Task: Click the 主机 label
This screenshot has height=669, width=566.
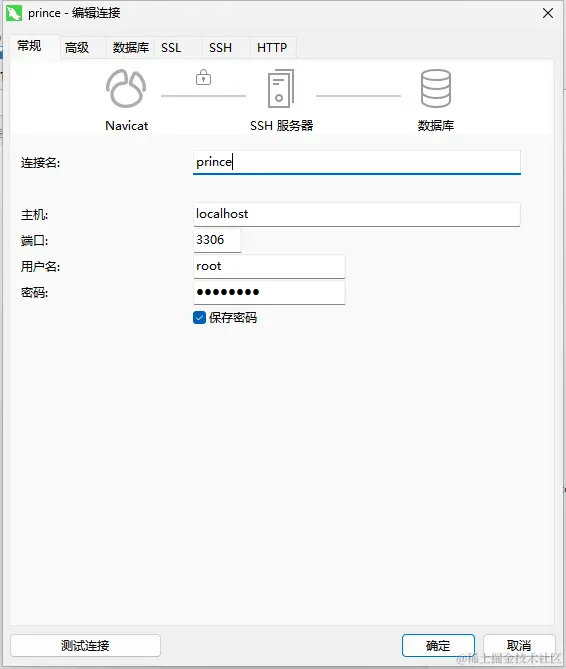Action: [x=34, y=215]
